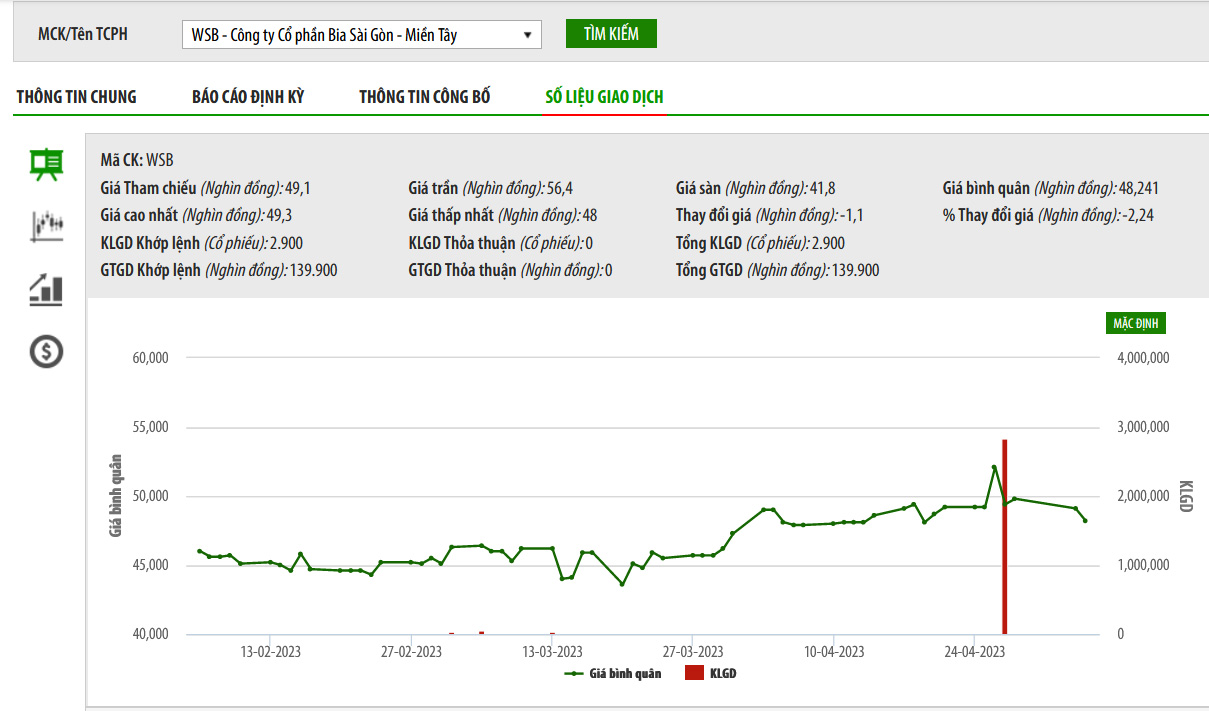
Task: Open the WSB company selection dropdown
Action: pyautogui.click(x=361, y=35)
